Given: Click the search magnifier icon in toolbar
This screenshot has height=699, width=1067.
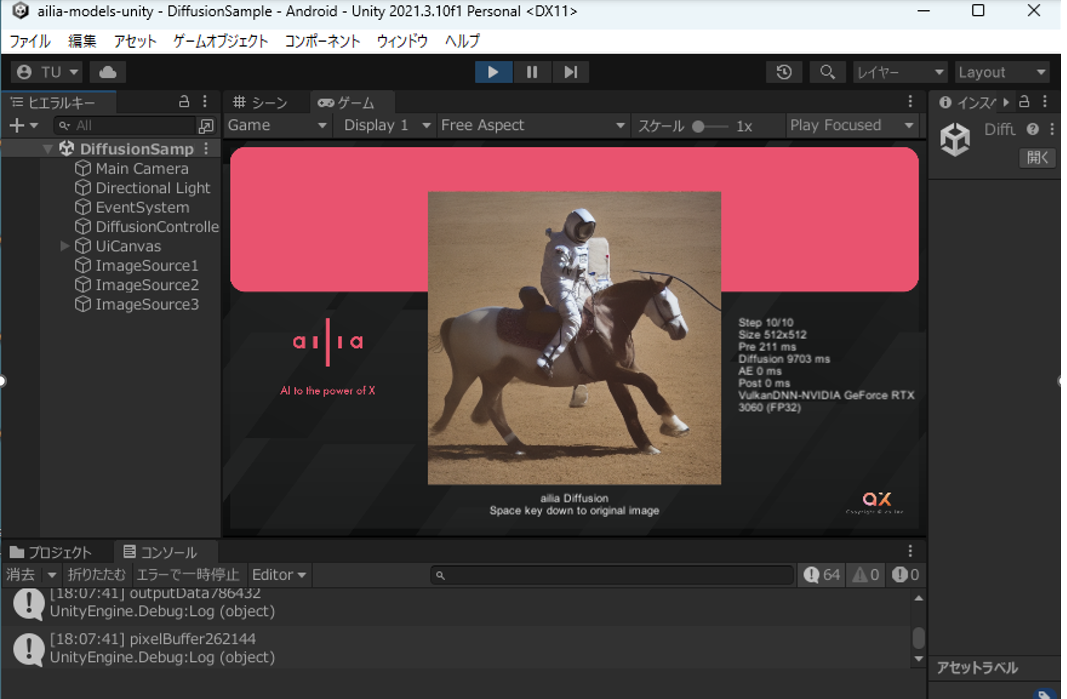Looking at the screenshot, I should click(x=827, y=72).
